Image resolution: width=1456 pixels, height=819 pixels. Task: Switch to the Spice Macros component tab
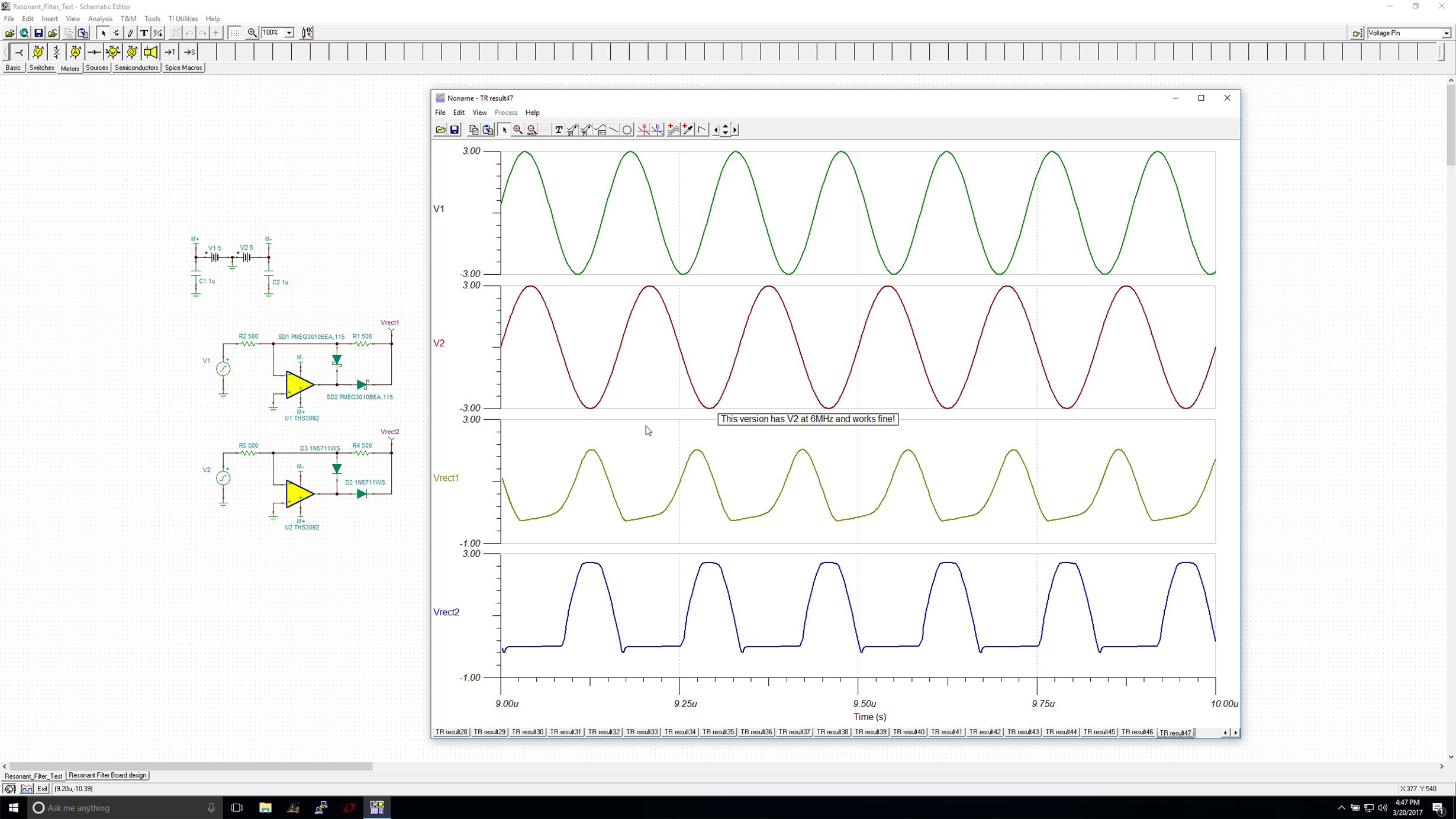point(183,68)
